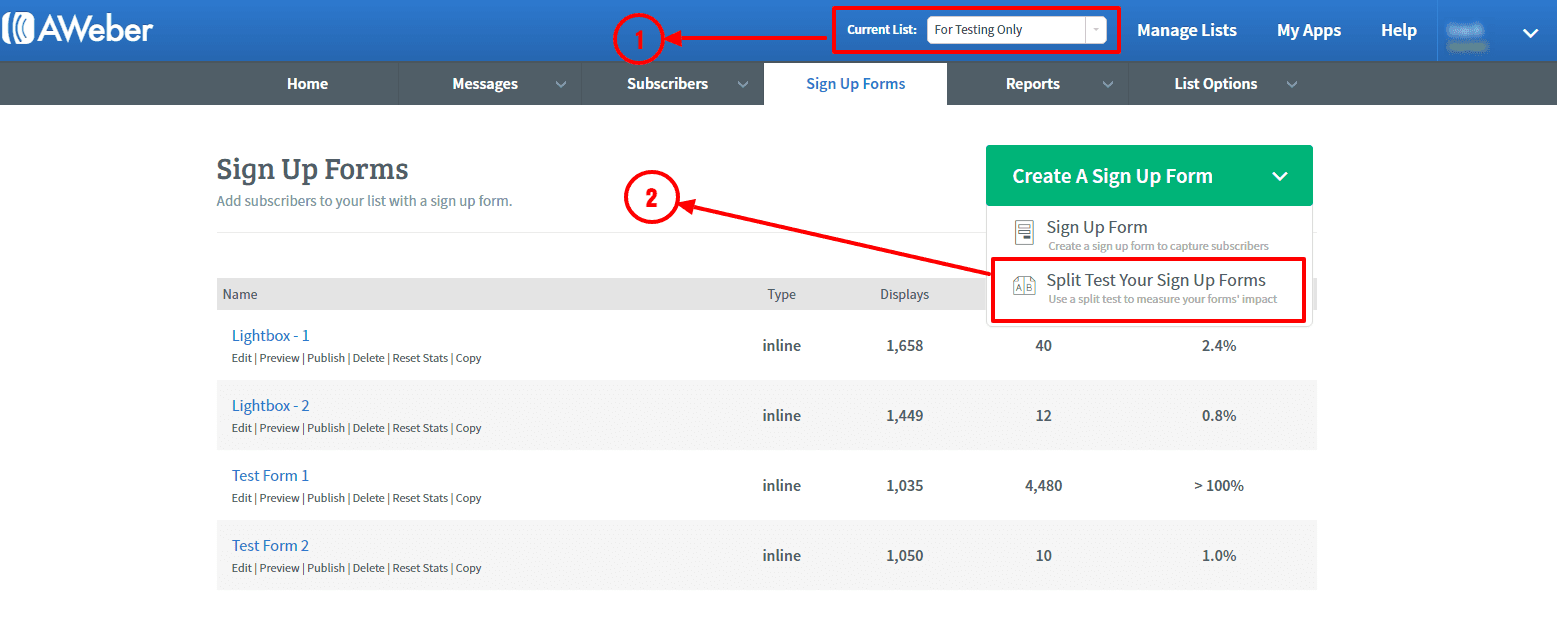The height and width of the screenshot is (630, 1557).
Task: Choose the Sign Up Form menu option
Action: 1096,228
